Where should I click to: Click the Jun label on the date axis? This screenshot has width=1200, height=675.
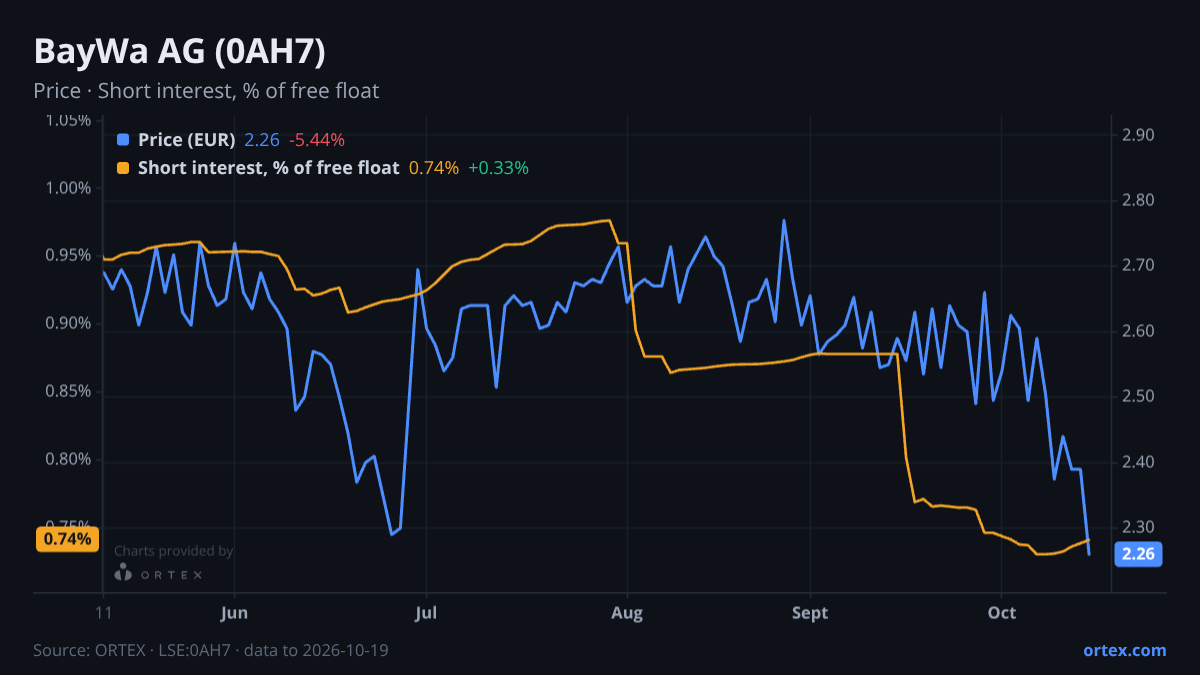pos(233,613)
